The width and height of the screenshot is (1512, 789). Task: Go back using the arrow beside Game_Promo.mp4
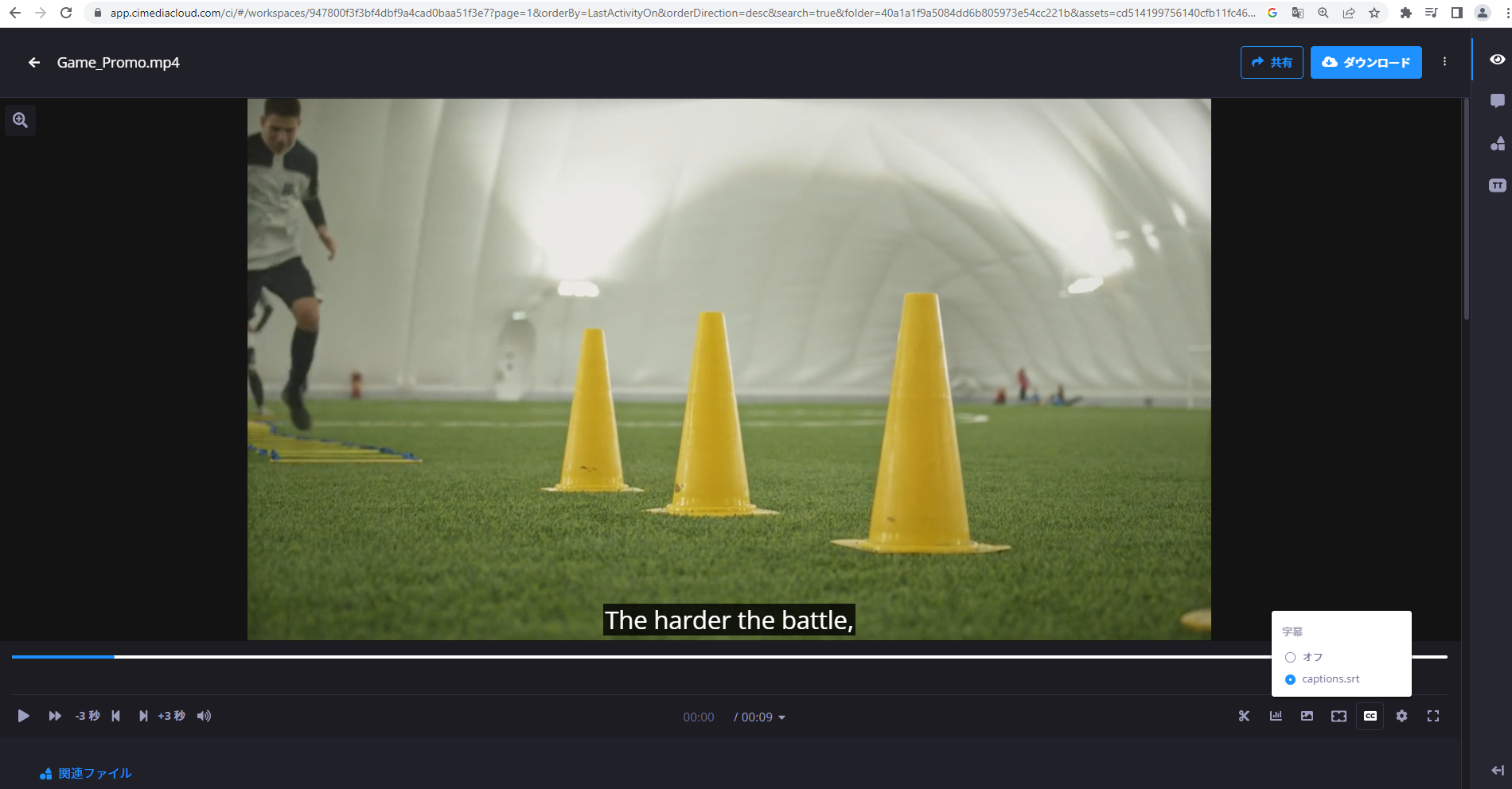point(34,62)
